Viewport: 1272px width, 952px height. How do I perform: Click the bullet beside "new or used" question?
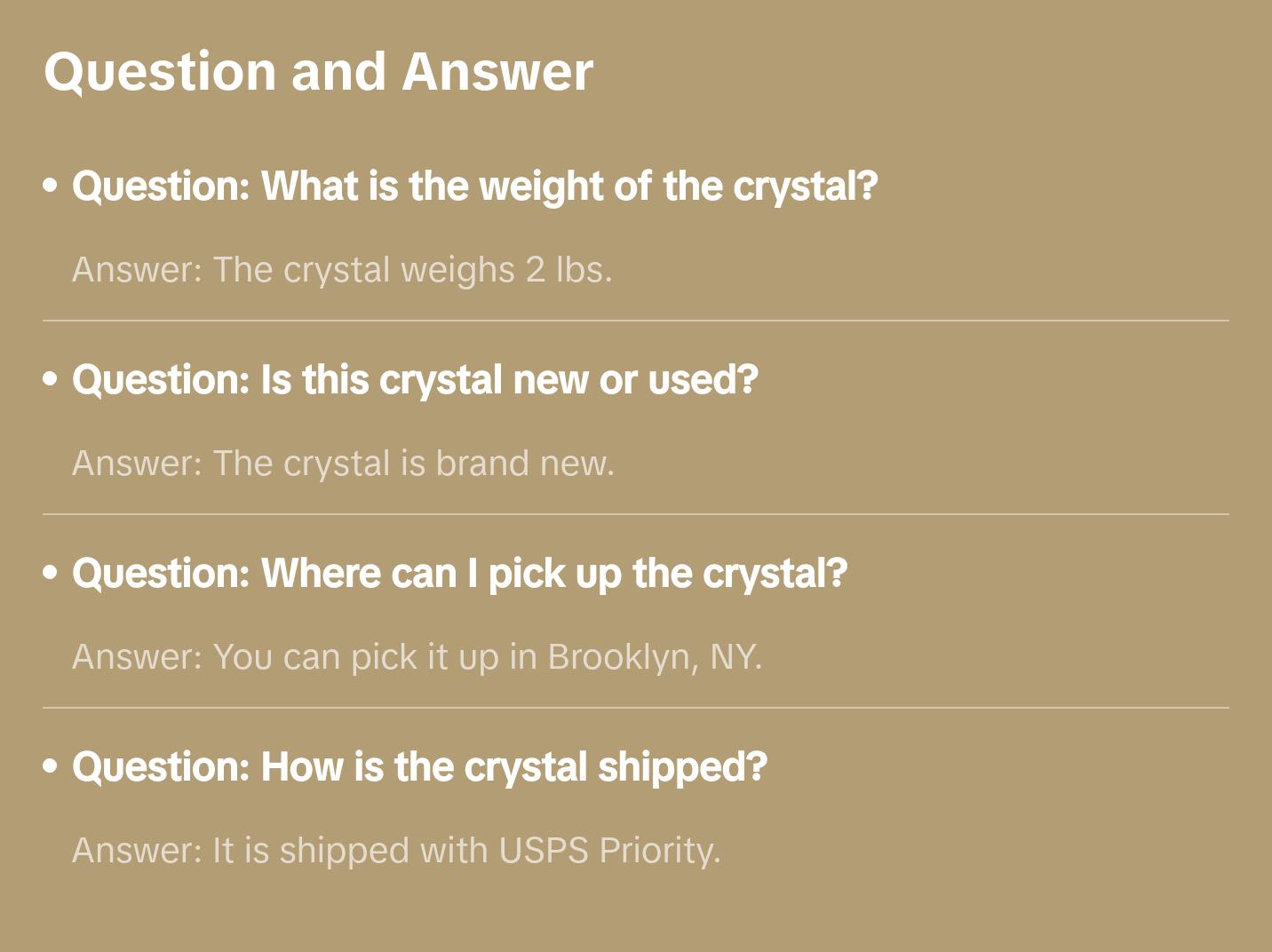pos(51,379)
